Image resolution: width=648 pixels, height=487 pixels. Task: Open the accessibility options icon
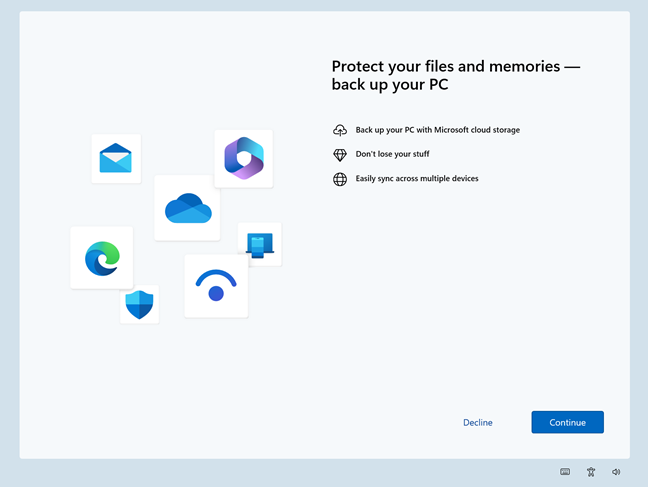pos(591,472)
